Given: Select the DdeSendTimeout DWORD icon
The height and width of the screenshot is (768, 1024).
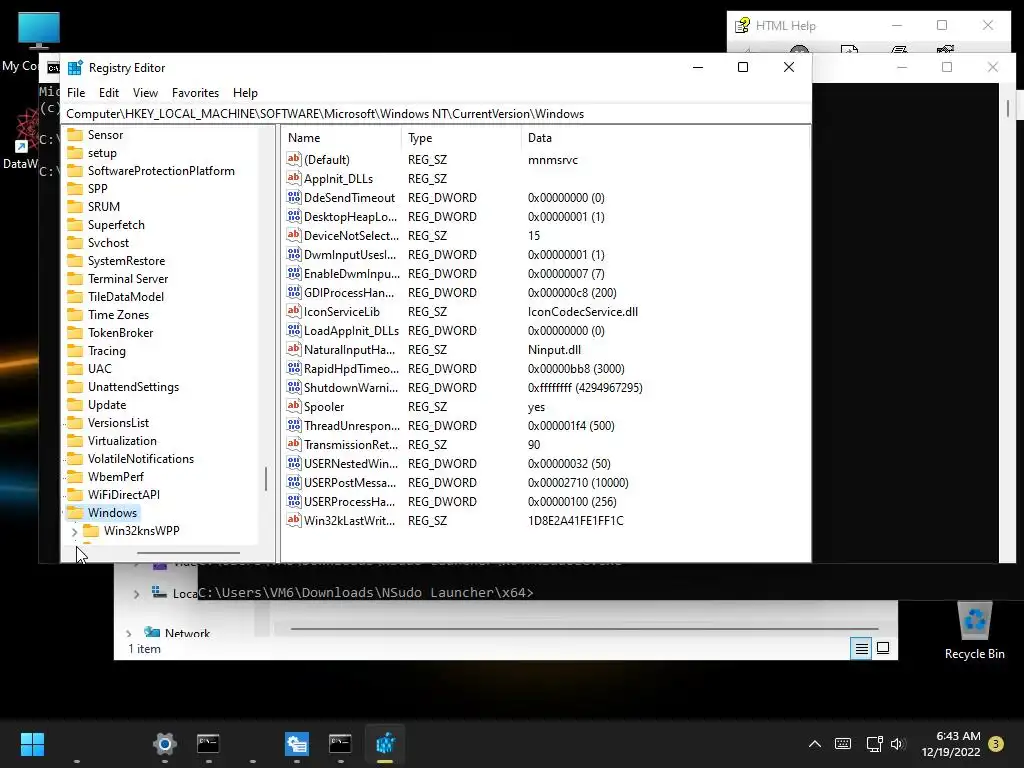Looking at the screenshot, I should [294, 197].
